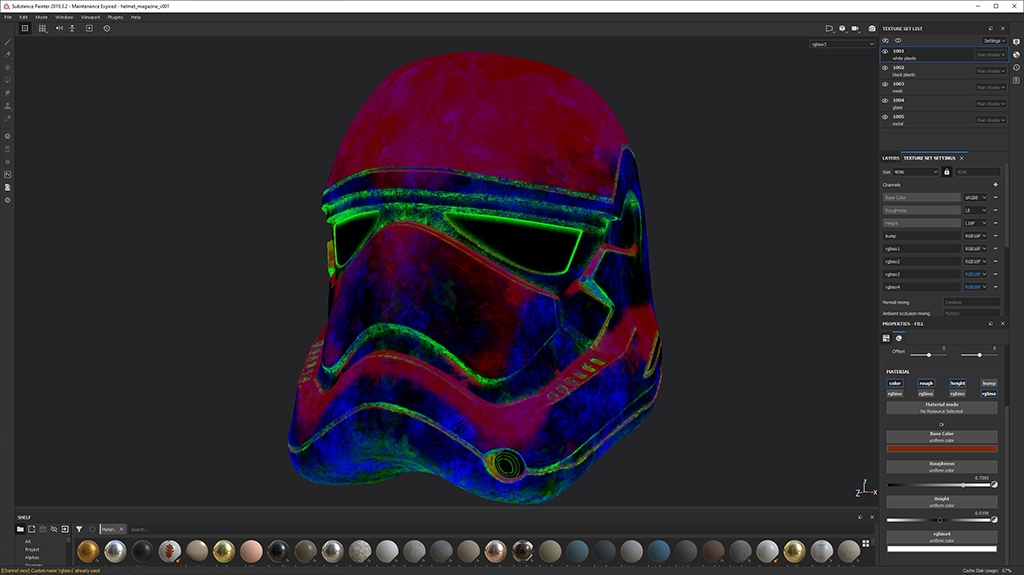Toggle visibility of texture set 1003 mesh
This screenshot has width=1024, height=575.
(x=886, y=84)
